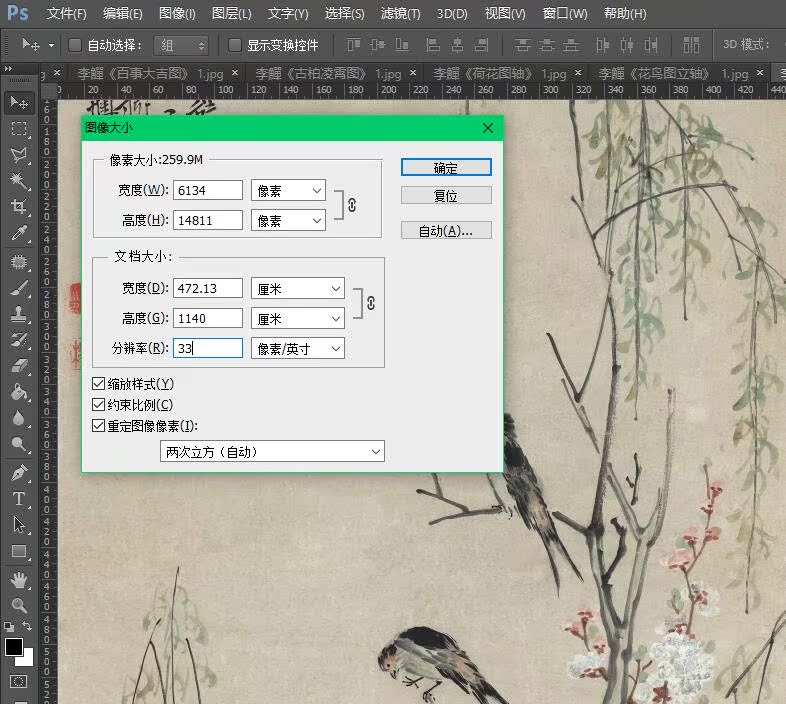The width and height of the screenshot is (786, 704).
Task: Click resolution field showing 33
Action: coord(208,348)
